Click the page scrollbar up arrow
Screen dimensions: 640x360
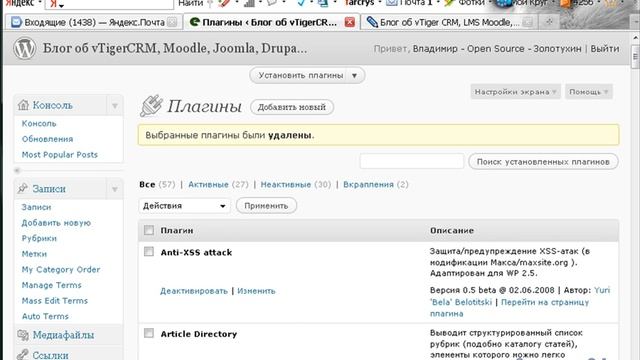636,38
